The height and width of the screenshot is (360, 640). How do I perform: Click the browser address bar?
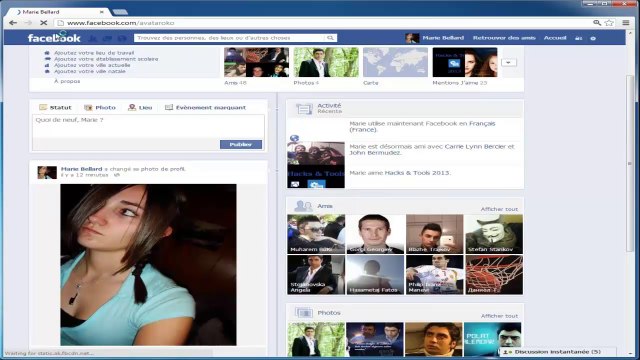pos(322,23)
